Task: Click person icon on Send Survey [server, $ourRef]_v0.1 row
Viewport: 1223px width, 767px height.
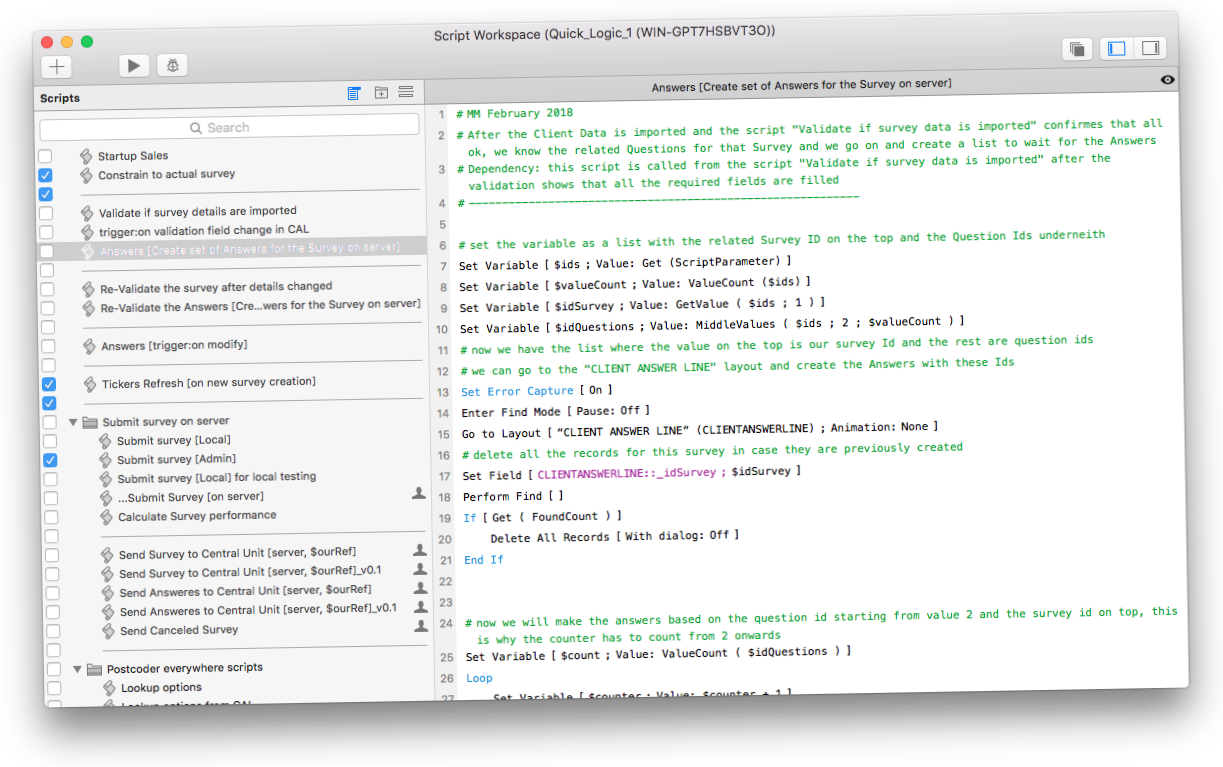Action: 420,569
